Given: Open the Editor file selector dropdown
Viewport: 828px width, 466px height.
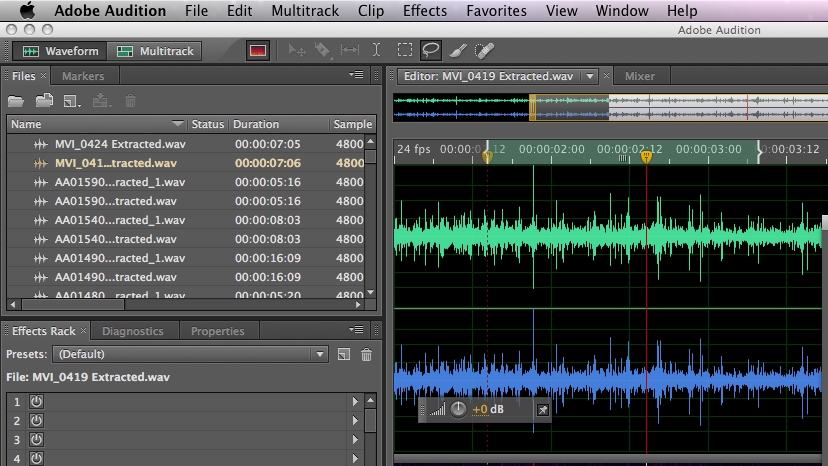Looking at the screenshot, I should [590, 76].
